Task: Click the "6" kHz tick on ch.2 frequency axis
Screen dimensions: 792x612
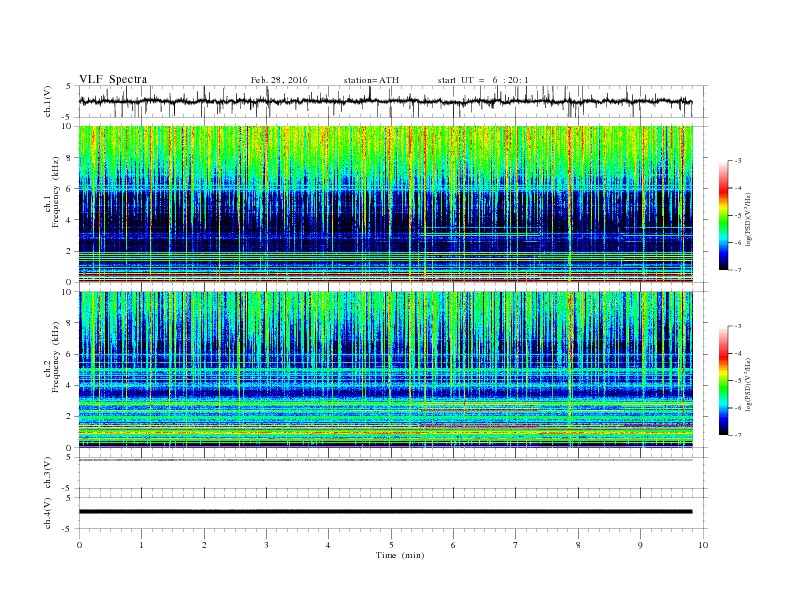Action: pos(69,354)
